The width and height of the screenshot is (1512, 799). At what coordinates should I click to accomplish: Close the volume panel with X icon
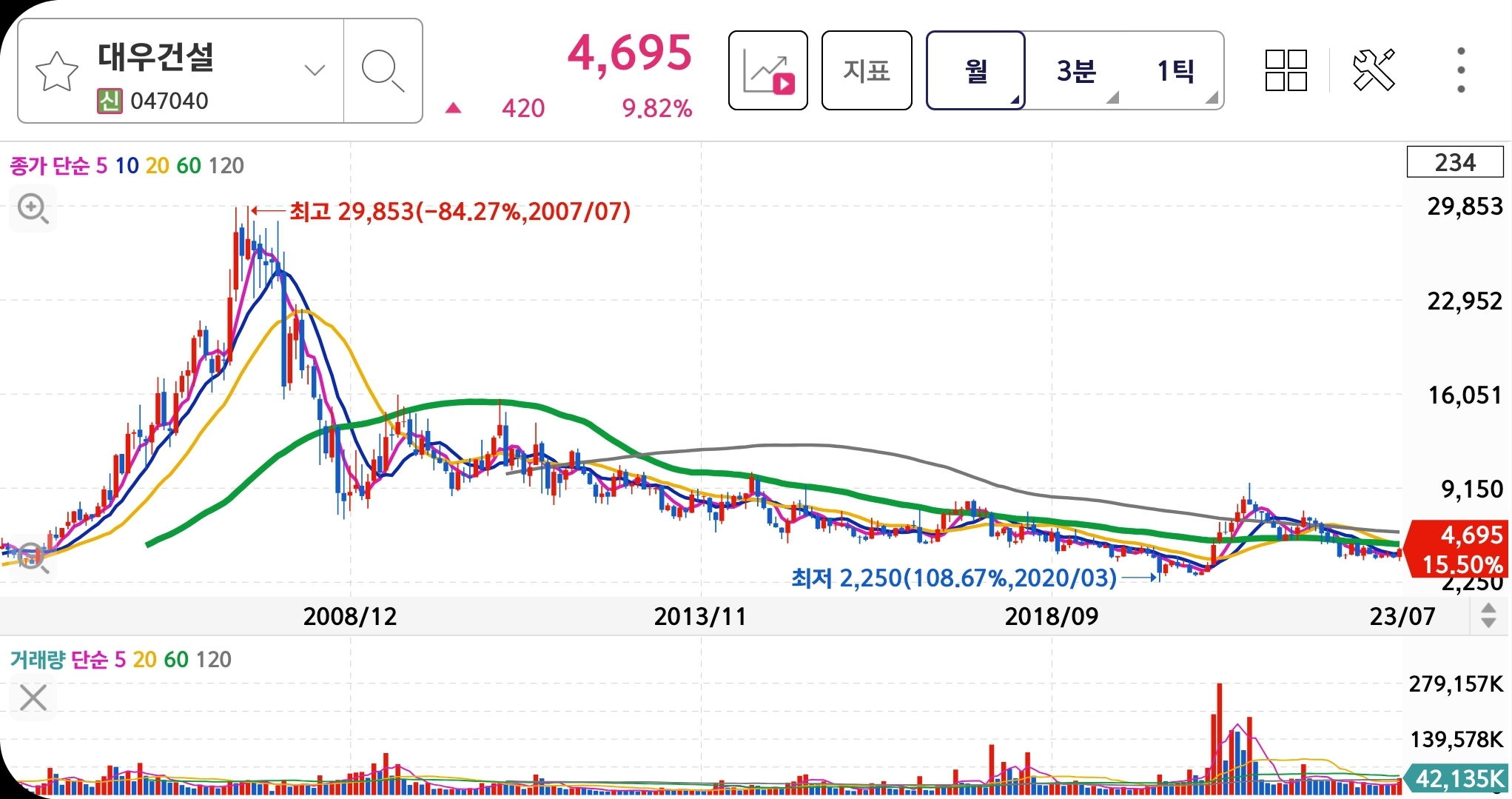(x=33, y=698)
